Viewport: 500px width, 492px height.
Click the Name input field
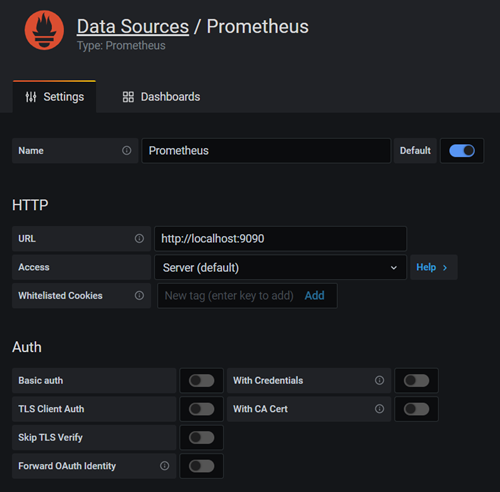pos(266,151)
